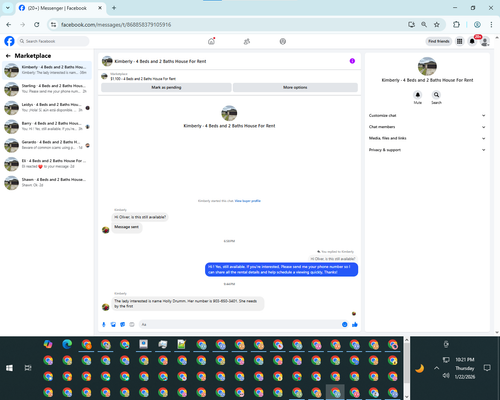Open Chrome profile avatar icon
Viewport: 500px width, 400px height.
(477, 25)
